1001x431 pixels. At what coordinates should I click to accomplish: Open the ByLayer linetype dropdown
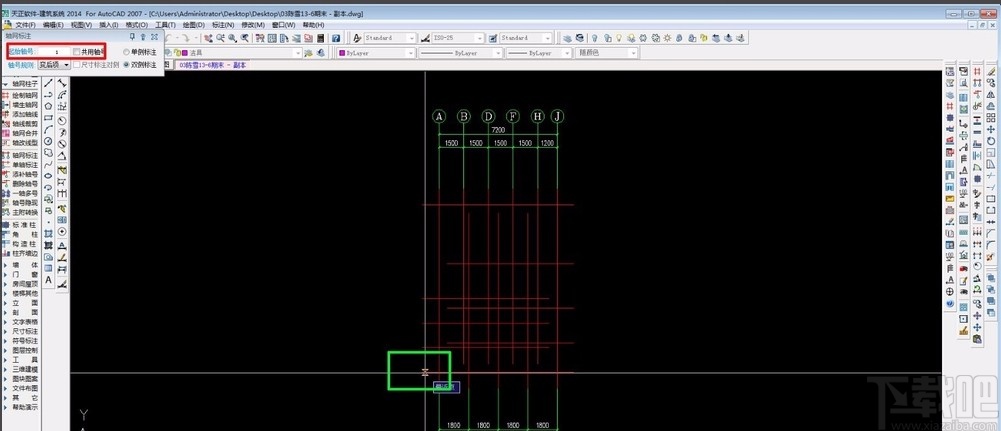(x=460, y=53)
